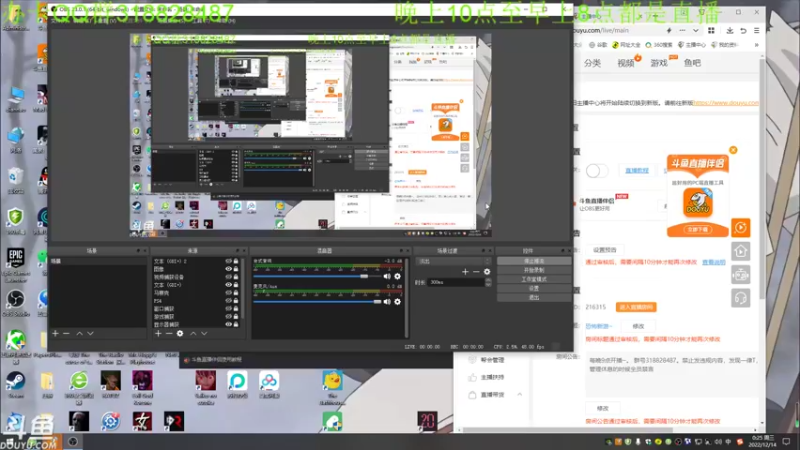Toggle visibility of the 窗口捕获 source
This screenshot has height=450, width=800.
pos(229,309)
